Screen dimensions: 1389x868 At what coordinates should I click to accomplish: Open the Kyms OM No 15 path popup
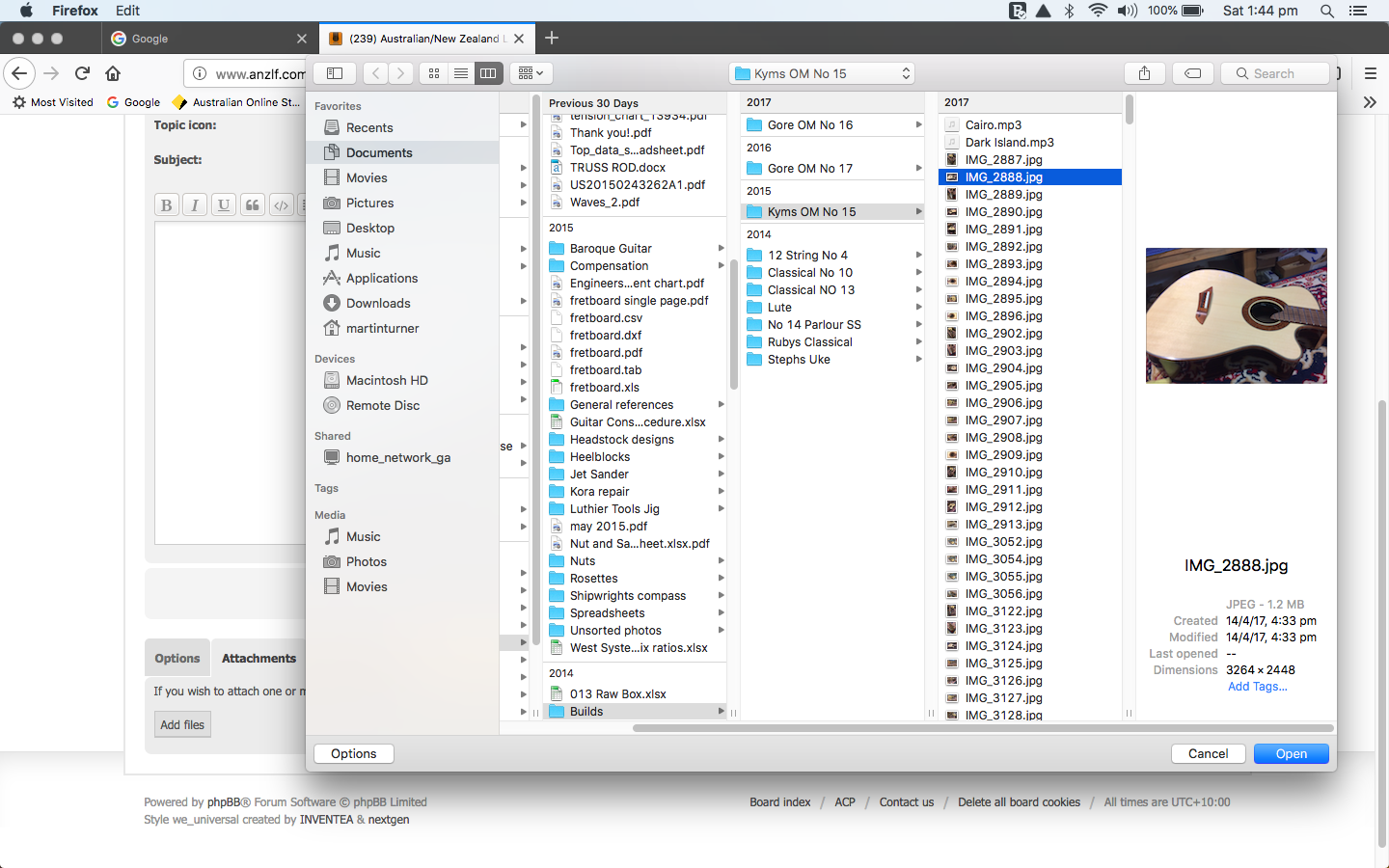[x=822, y=73]
